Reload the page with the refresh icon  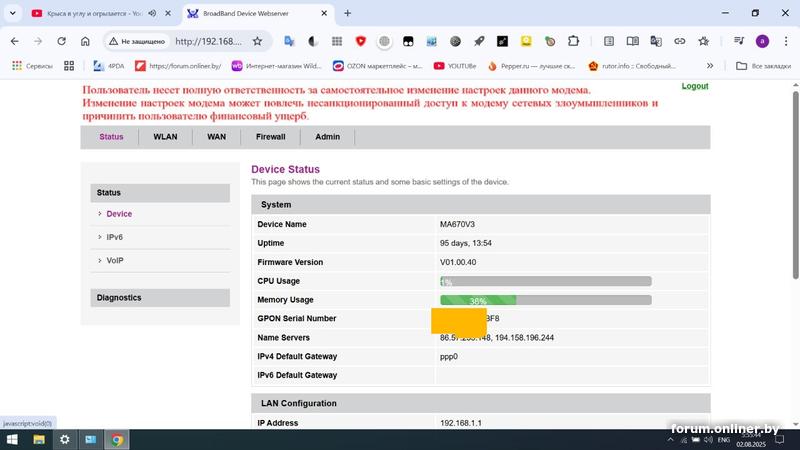tap(61, 41)
